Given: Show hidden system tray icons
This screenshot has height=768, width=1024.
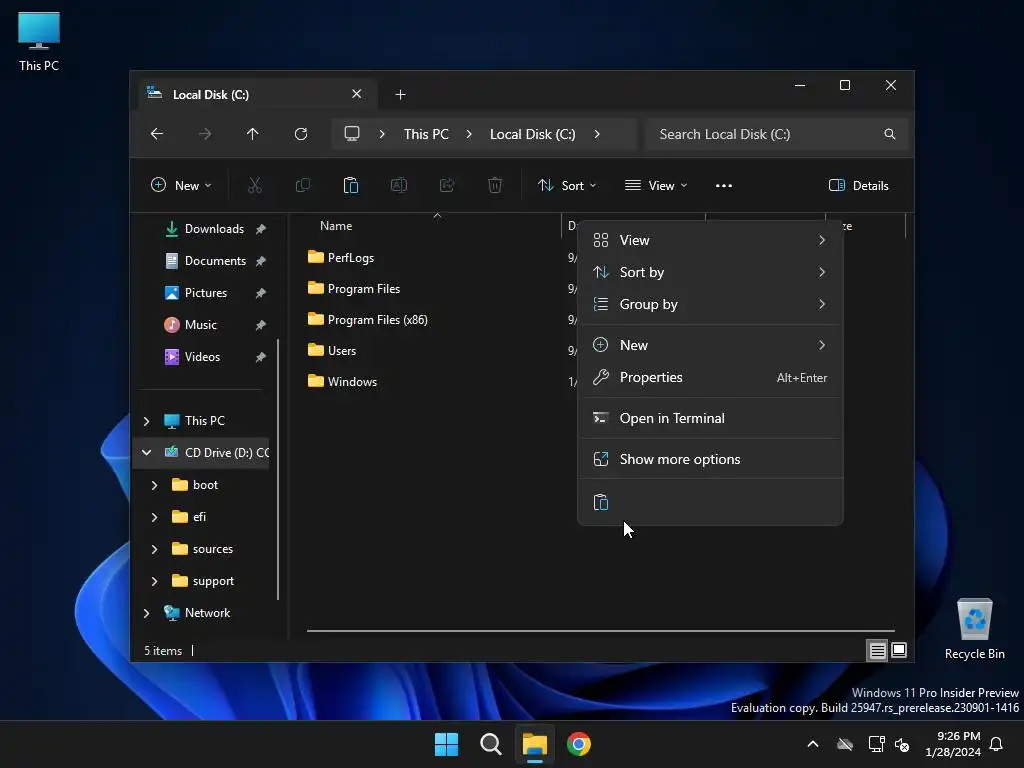Looking at the screenshot, I should tap(813, 744).
